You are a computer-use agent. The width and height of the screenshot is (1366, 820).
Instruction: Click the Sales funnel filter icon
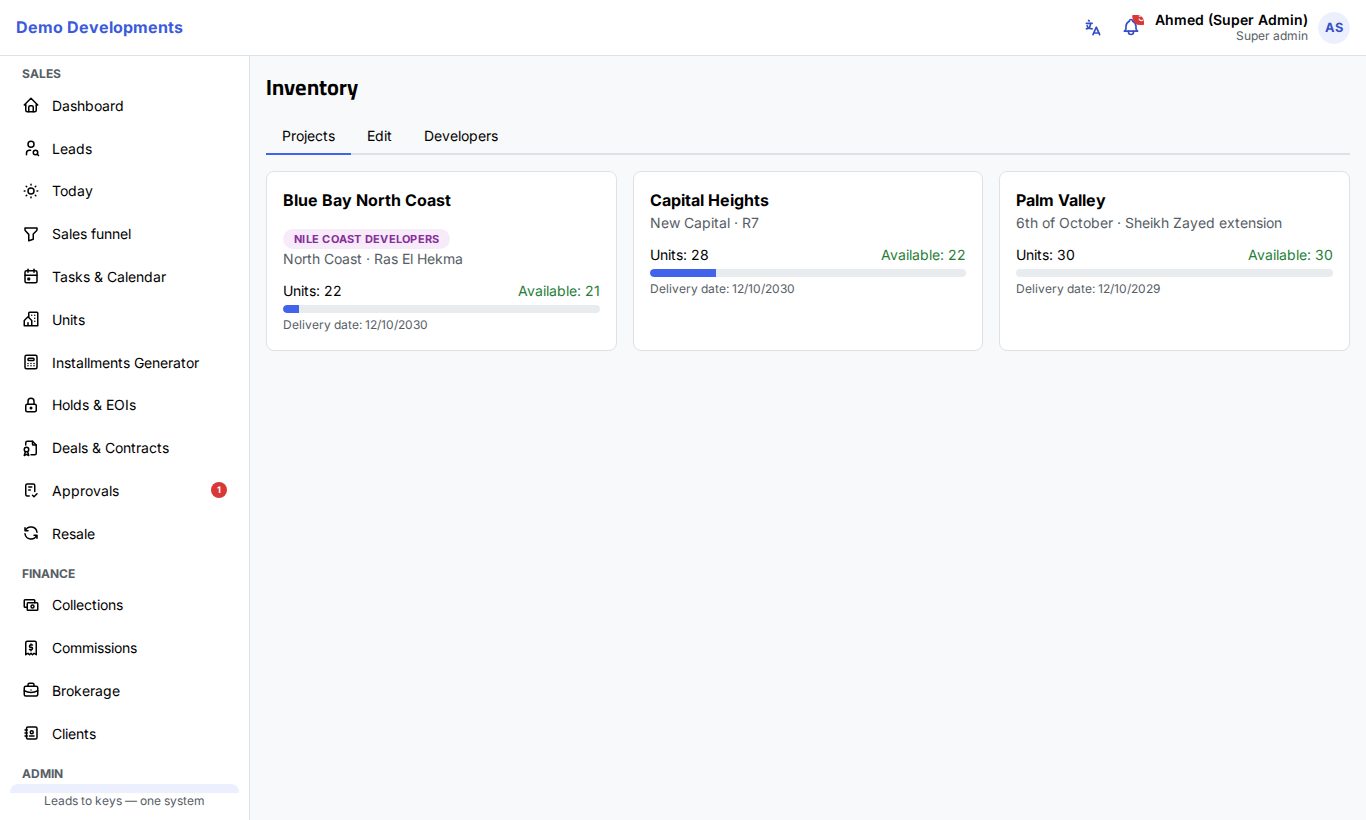pos(31,234)
